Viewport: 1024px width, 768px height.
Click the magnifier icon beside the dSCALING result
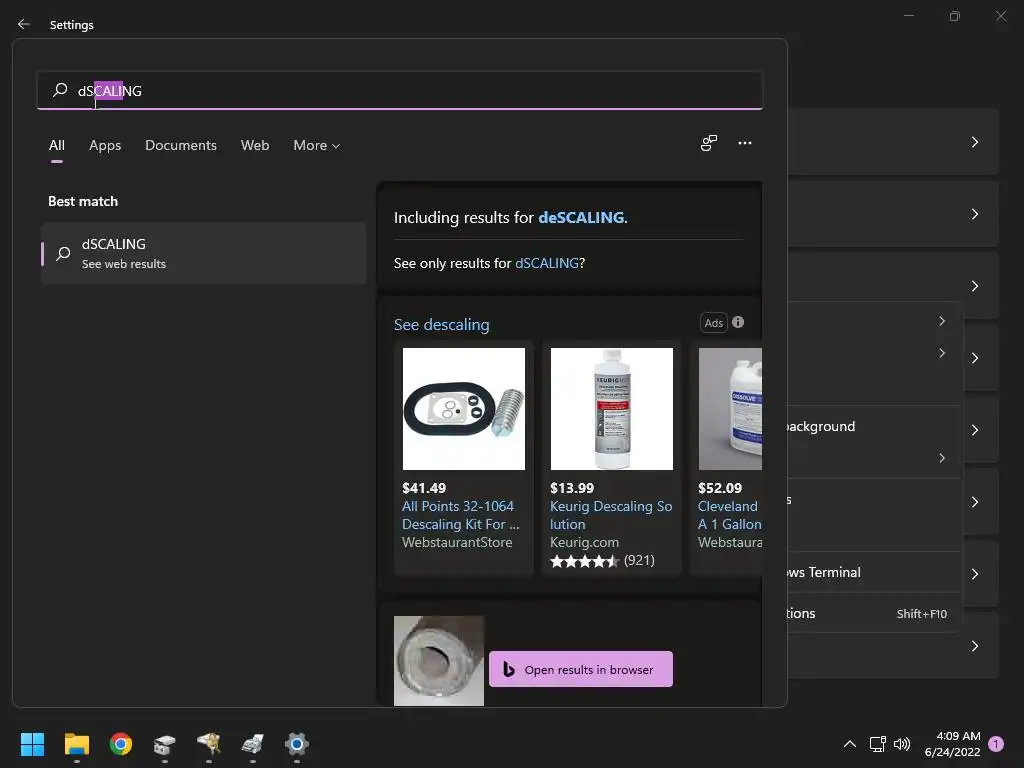[x=63, y=253]
